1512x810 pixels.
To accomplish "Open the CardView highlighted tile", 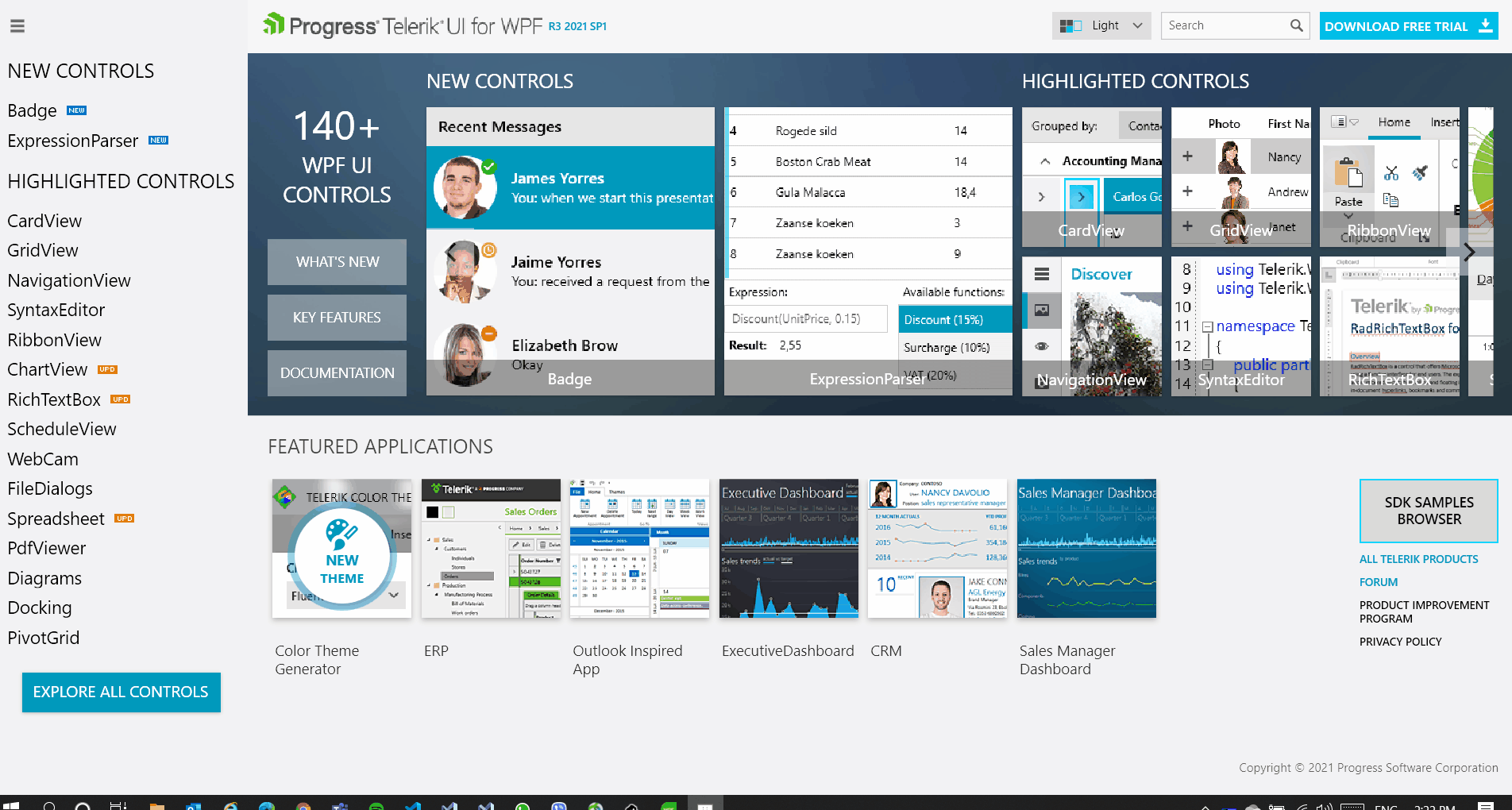I will (x=1091, y=177).
